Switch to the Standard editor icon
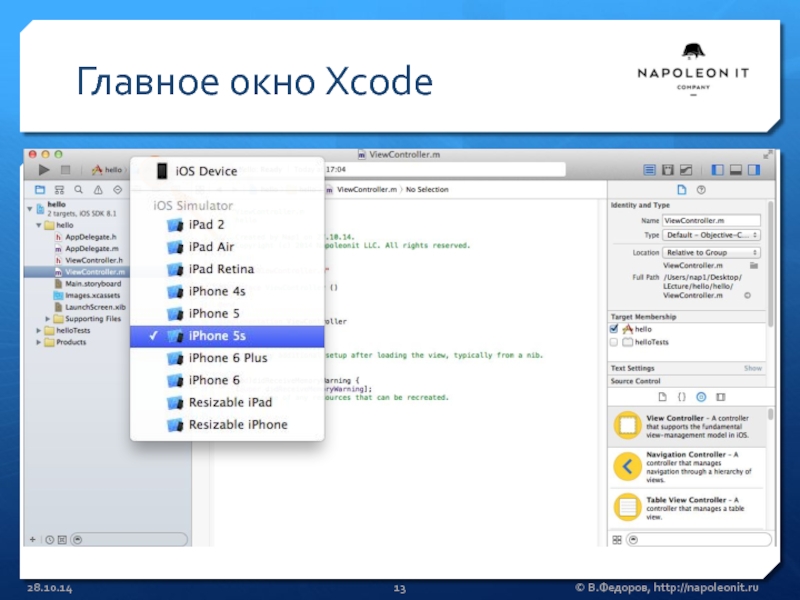 click(649, 171)
